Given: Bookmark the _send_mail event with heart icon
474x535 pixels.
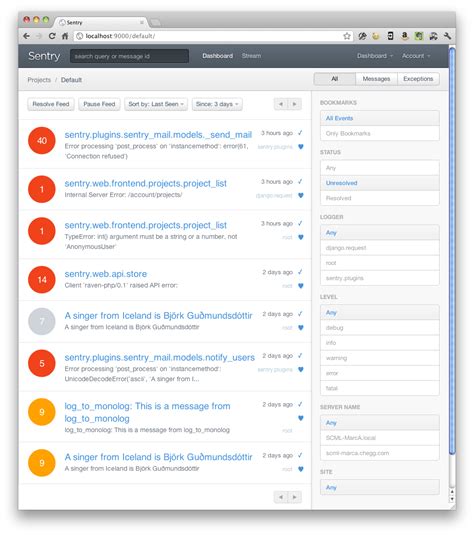Looking at the screenshot, I should click(301, 147).
